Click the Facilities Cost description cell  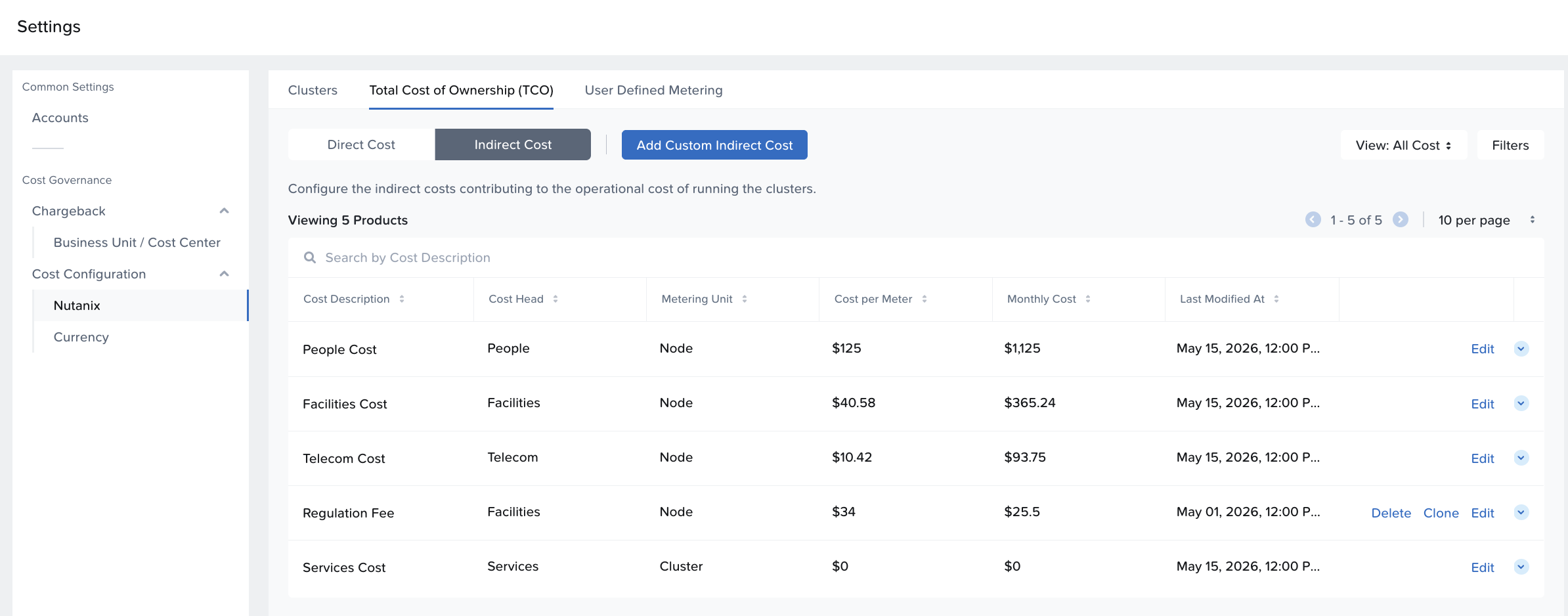[345, 404]
